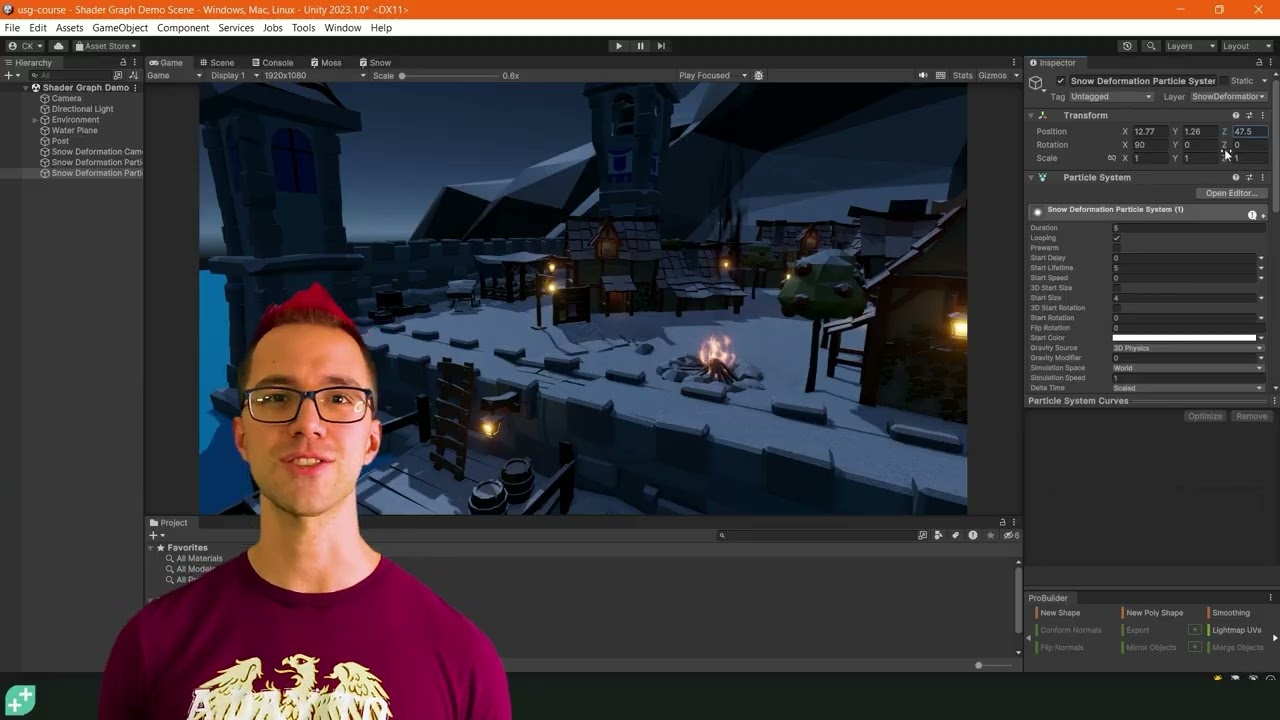This screenshot has height=720, width=1280.
Task: Open the Play Focused dropdown
Action: (x=713, y=75)
